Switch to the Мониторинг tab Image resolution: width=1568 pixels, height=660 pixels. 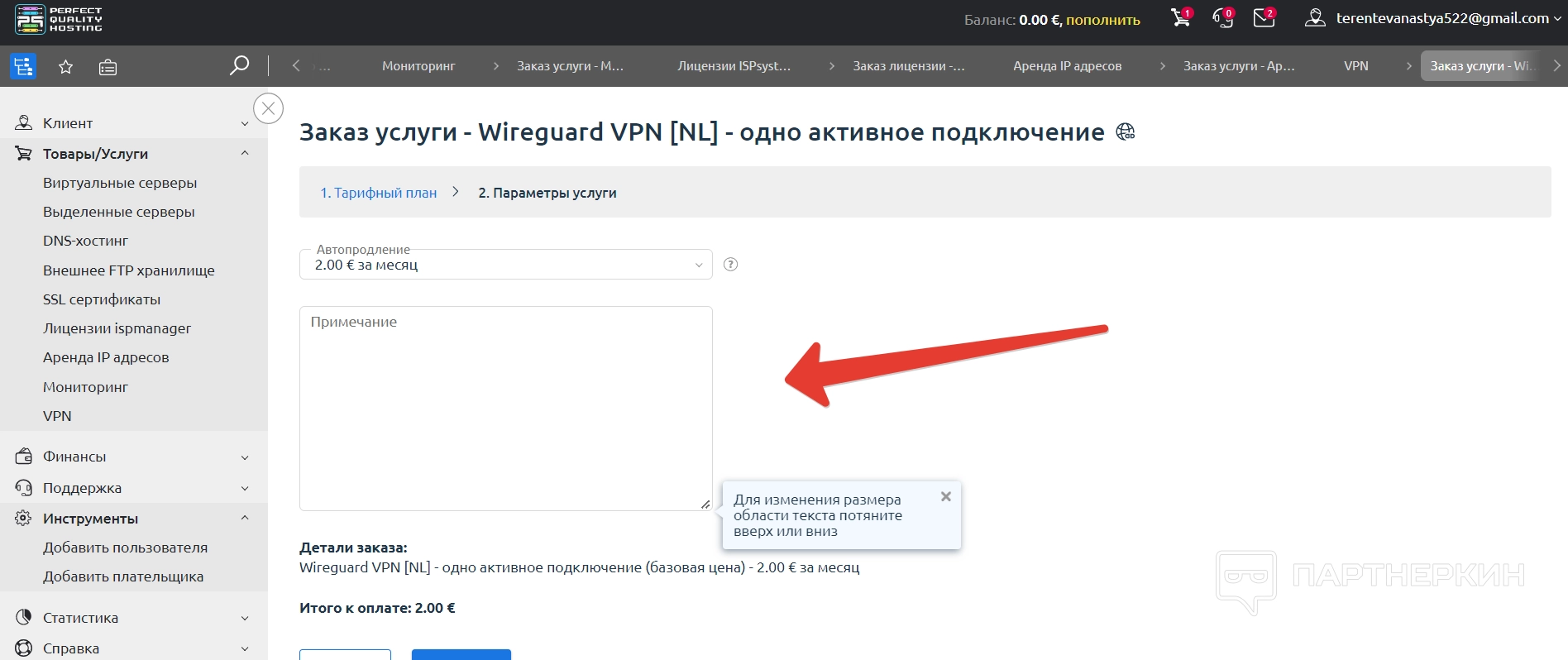418,66
